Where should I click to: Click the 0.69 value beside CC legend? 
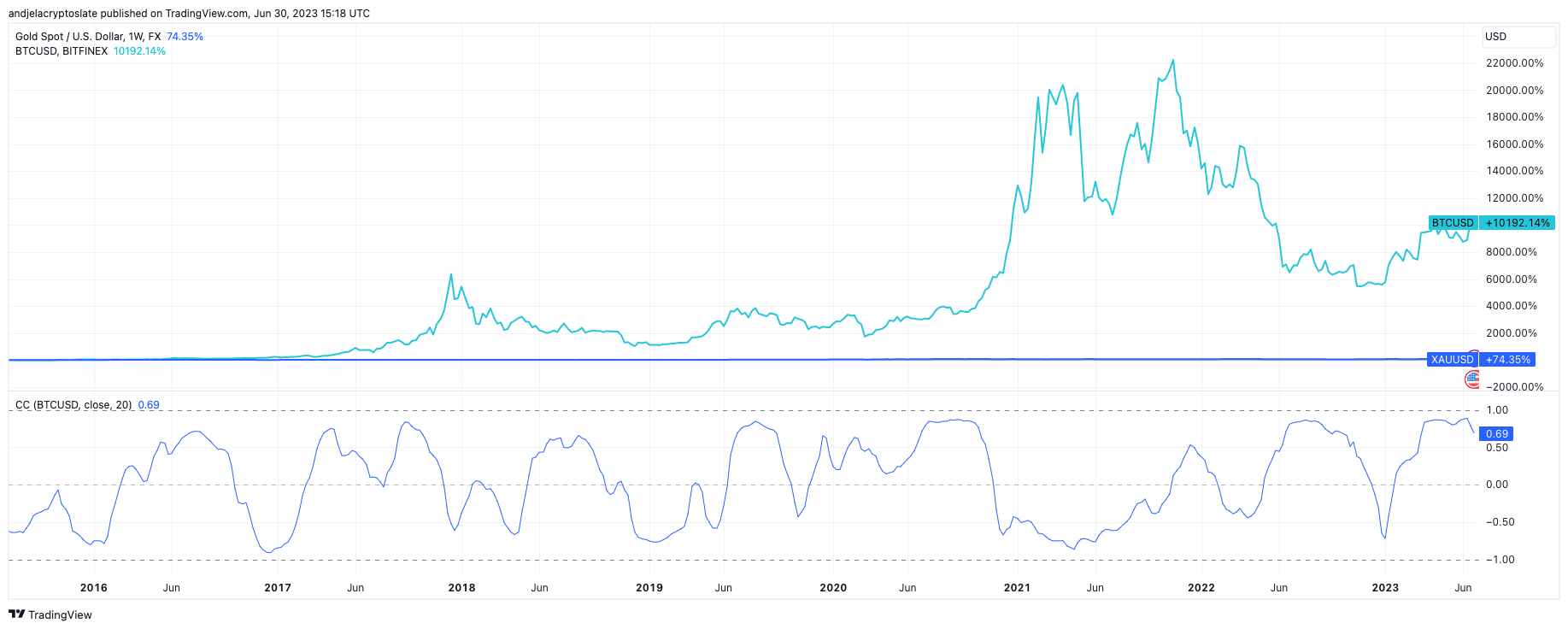point(149,405)
